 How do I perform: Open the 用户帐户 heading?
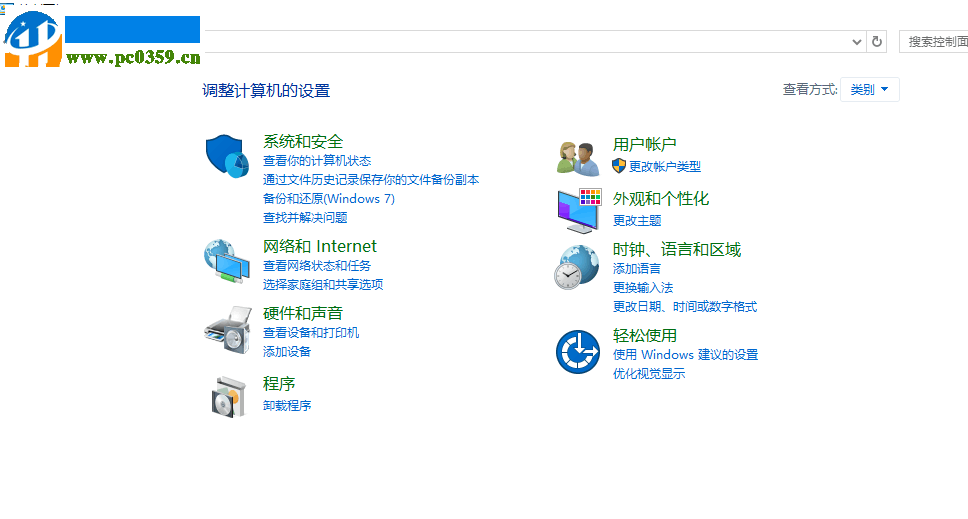[644, 144]
